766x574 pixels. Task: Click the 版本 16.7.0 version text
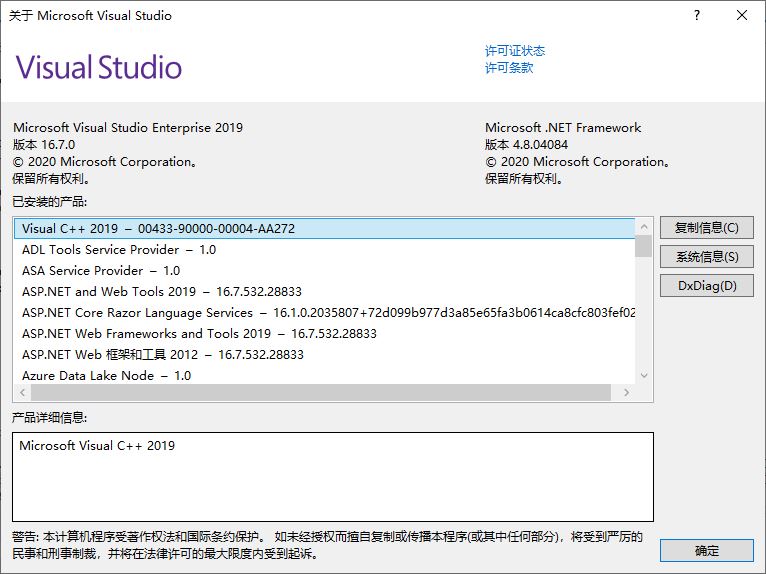[44, 145]
